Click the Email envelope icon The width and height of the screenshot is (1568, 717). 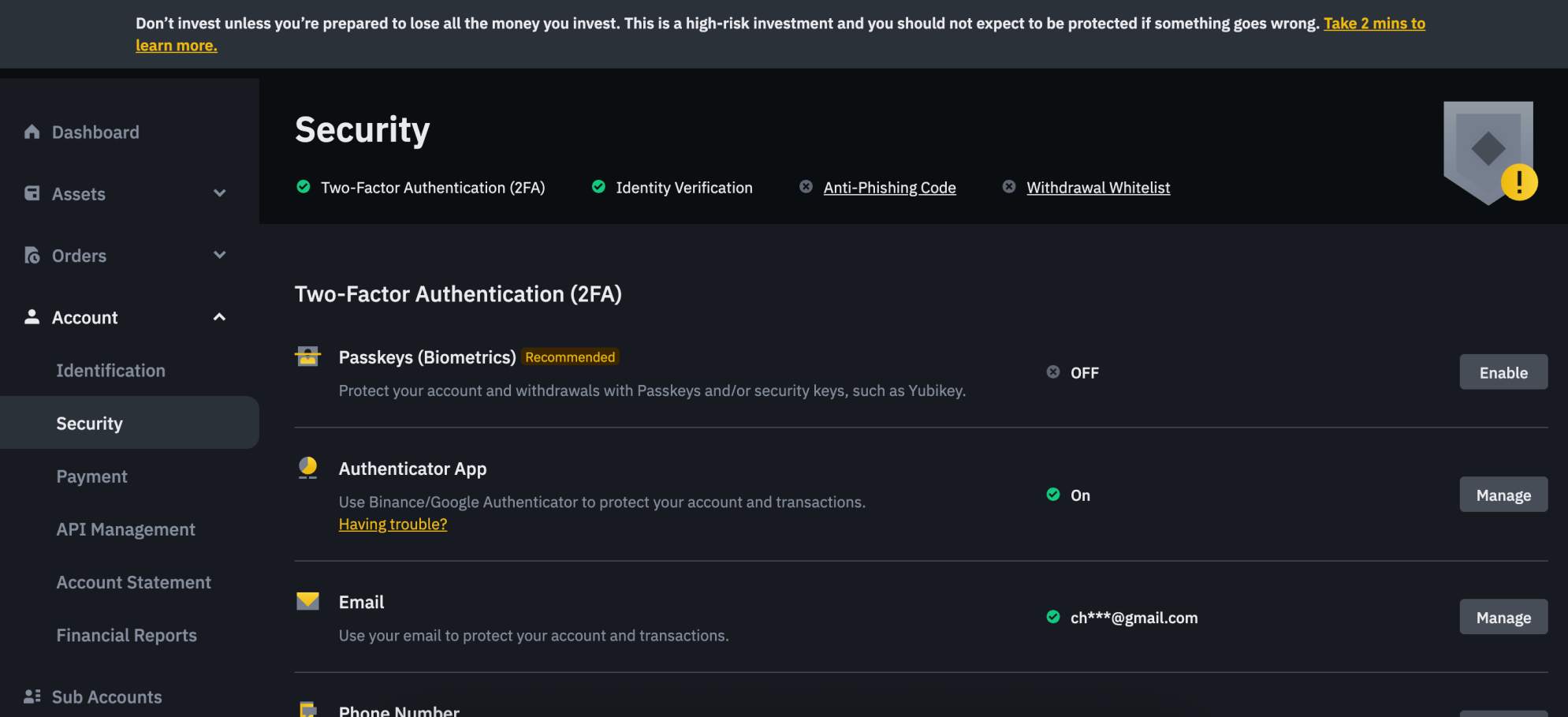[307, 601]
